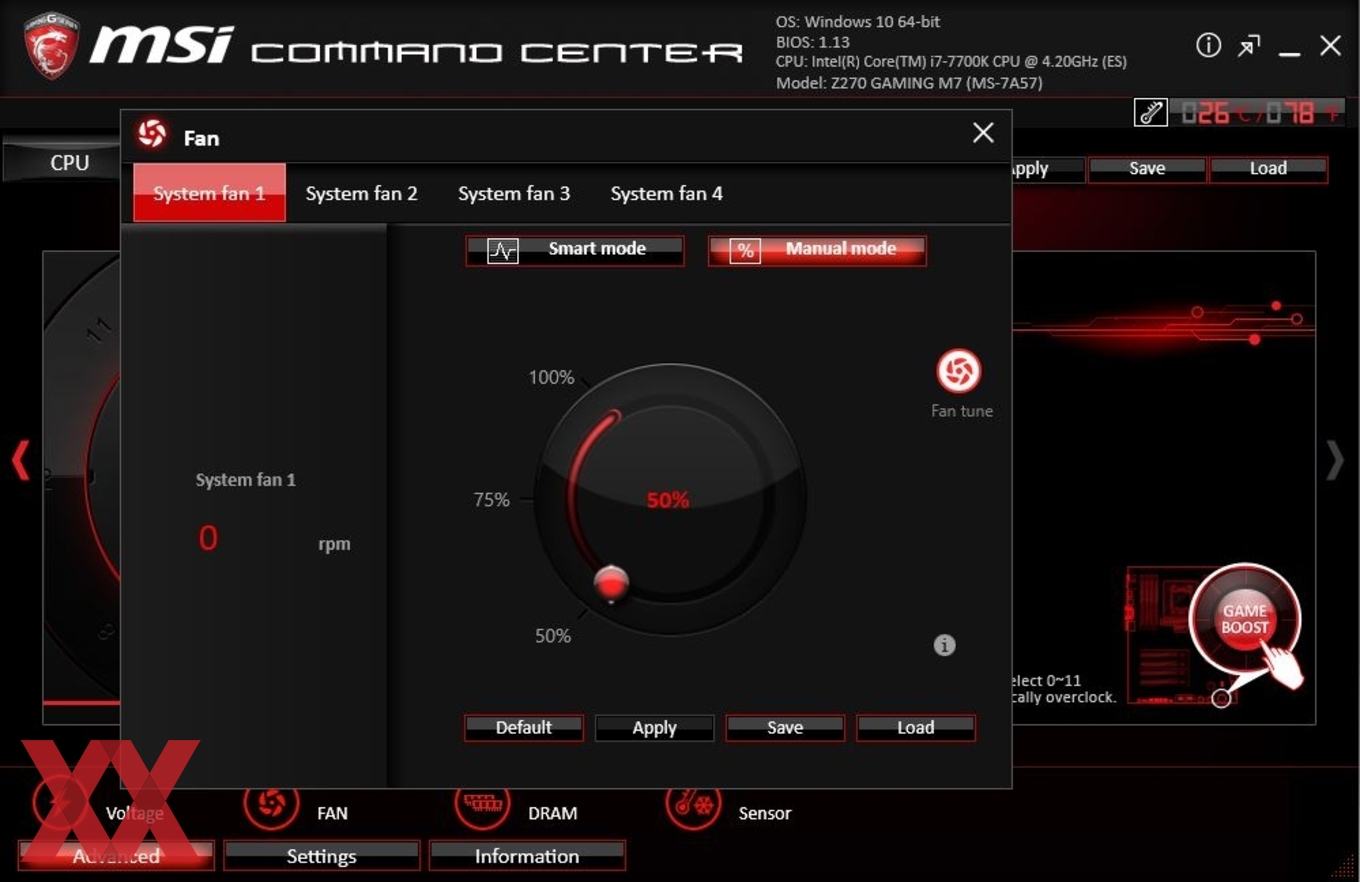Enable Smart mode
Viewport: 1360px width, 882px height.
pos(575,250)
